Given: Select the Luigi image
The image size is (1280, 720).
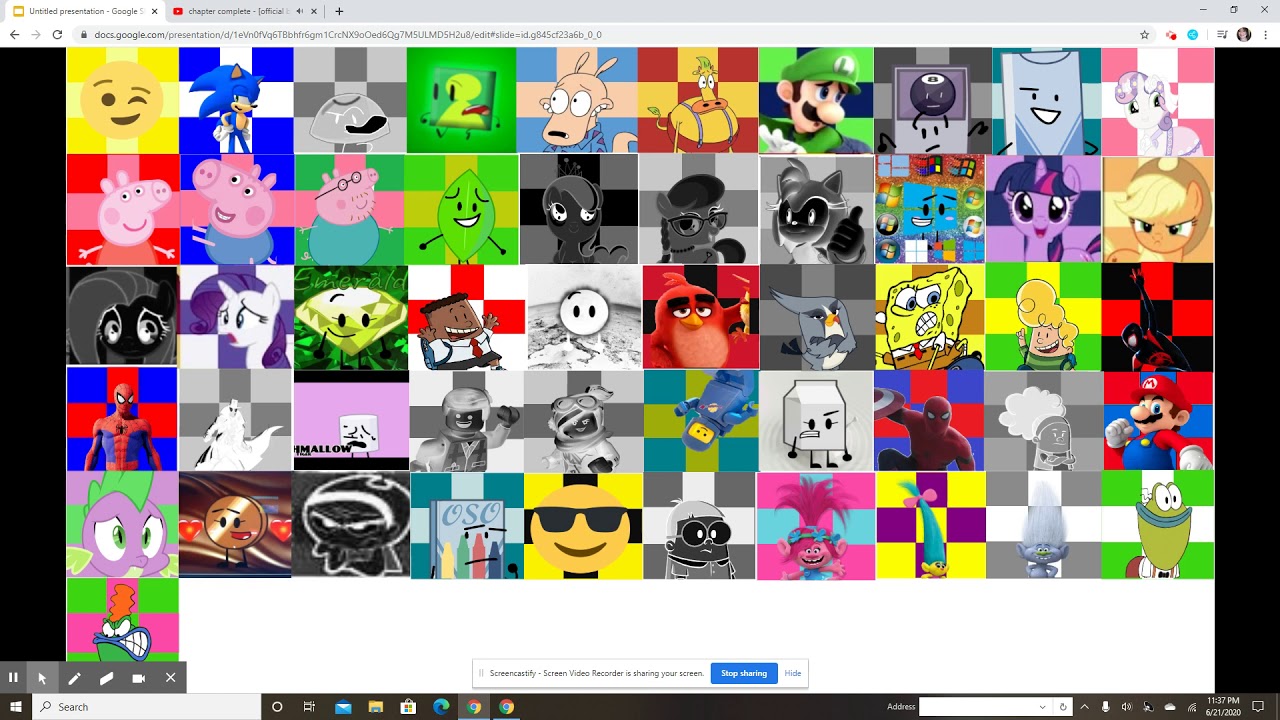Looking at the screenshot, I should click(815, 100).
